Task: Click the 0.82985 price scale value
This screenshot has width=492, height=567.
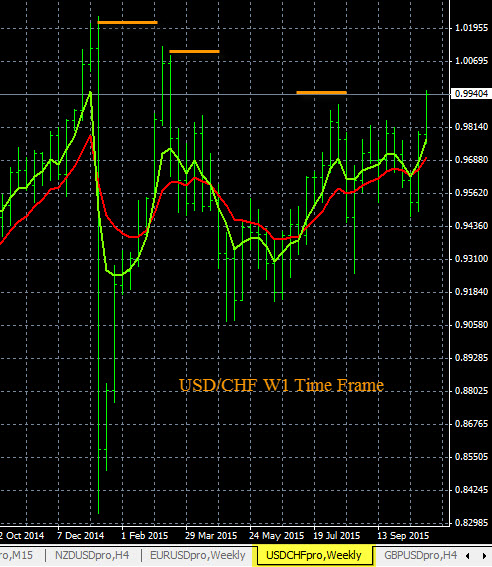Action: 471,523
